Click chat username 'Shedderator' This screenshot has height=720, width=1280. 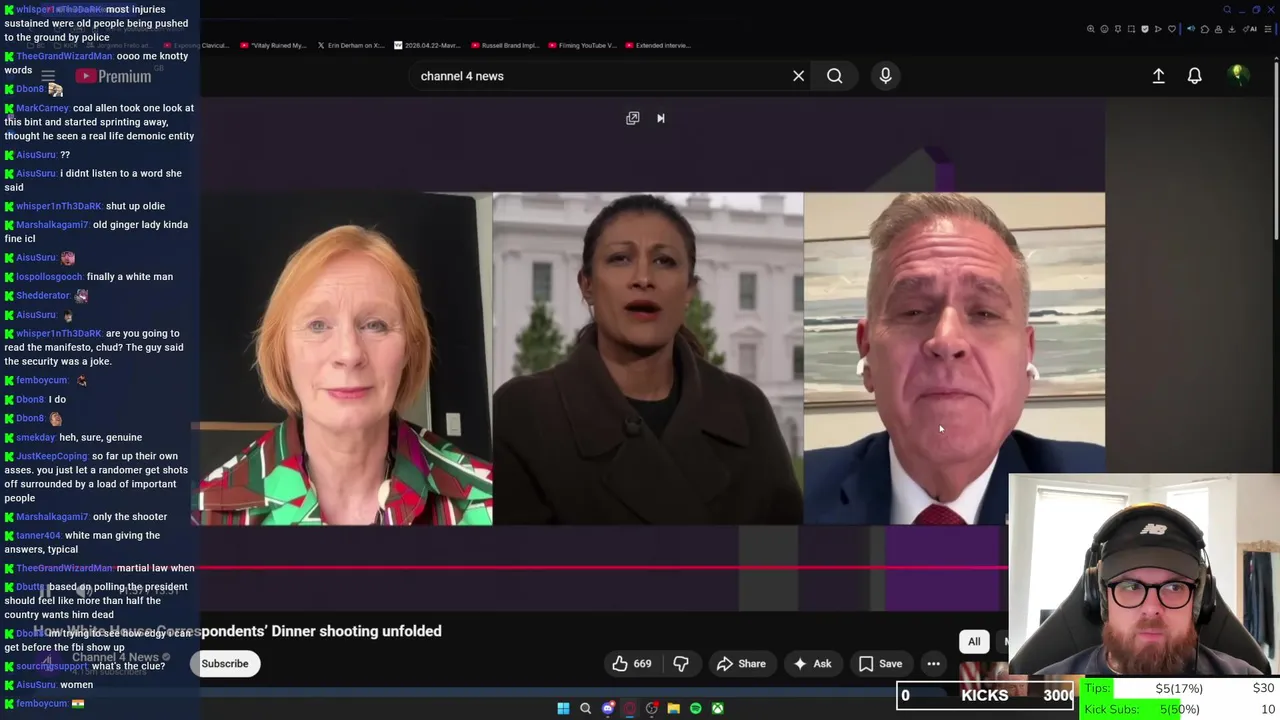point(43,296)
